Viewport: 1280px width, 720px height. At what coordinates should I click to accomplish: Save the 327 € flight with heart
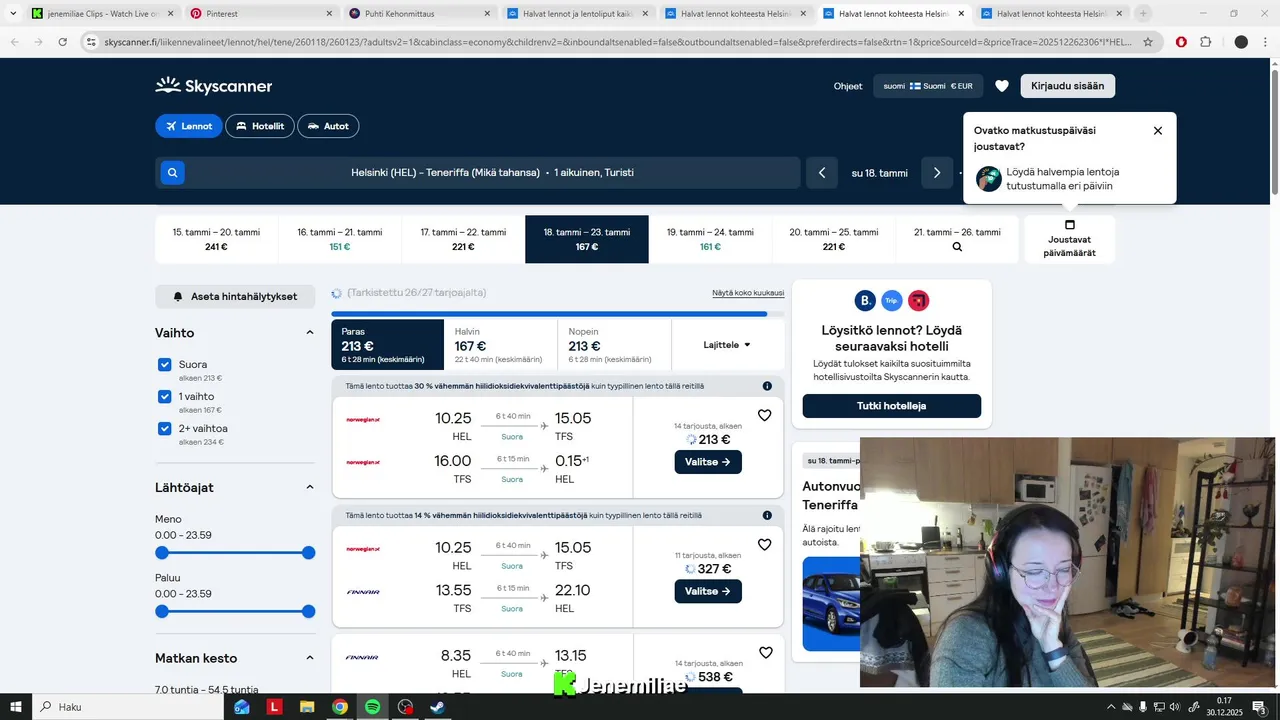pyautogui.click(x=764, y=545)
